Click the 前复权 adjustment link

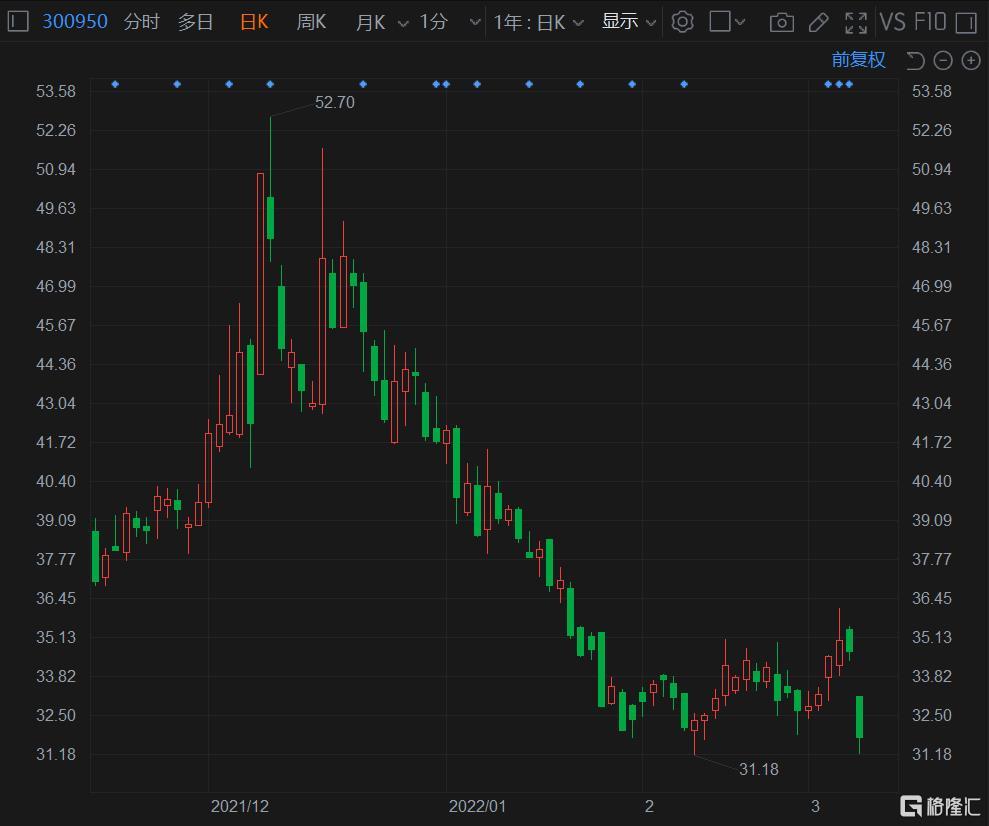point(858,60)
